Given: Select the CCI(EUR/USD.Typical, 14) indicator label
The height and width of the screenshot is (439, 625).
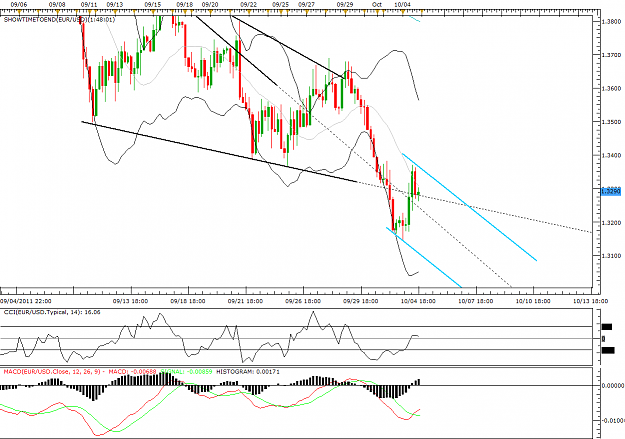Looking at the screenshot, I should [52, 312].
